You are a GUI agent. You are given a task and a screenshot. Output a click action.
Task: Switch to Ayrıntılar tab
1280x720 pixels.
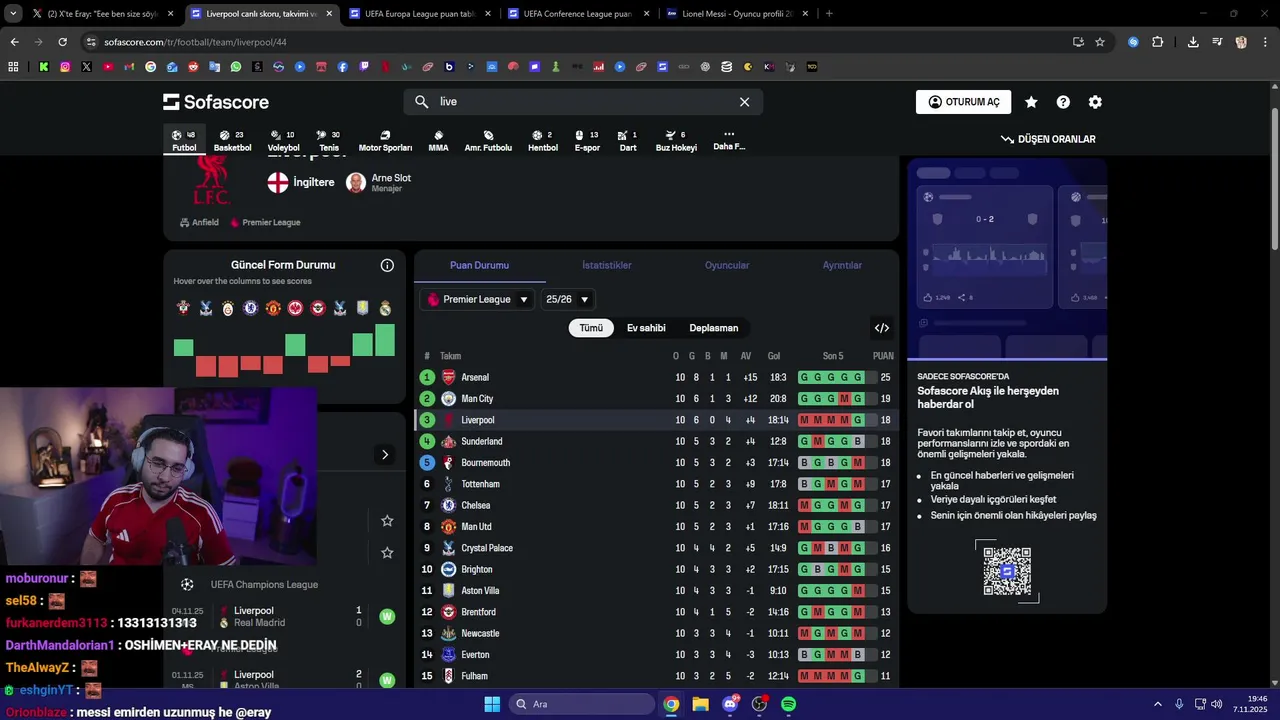tap(842, 265)
